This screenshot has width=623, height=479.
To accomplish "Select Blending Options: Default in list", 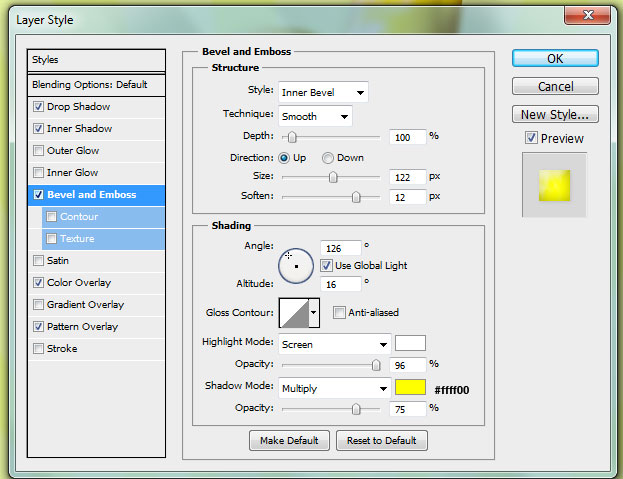I will (x=89, y=85).
